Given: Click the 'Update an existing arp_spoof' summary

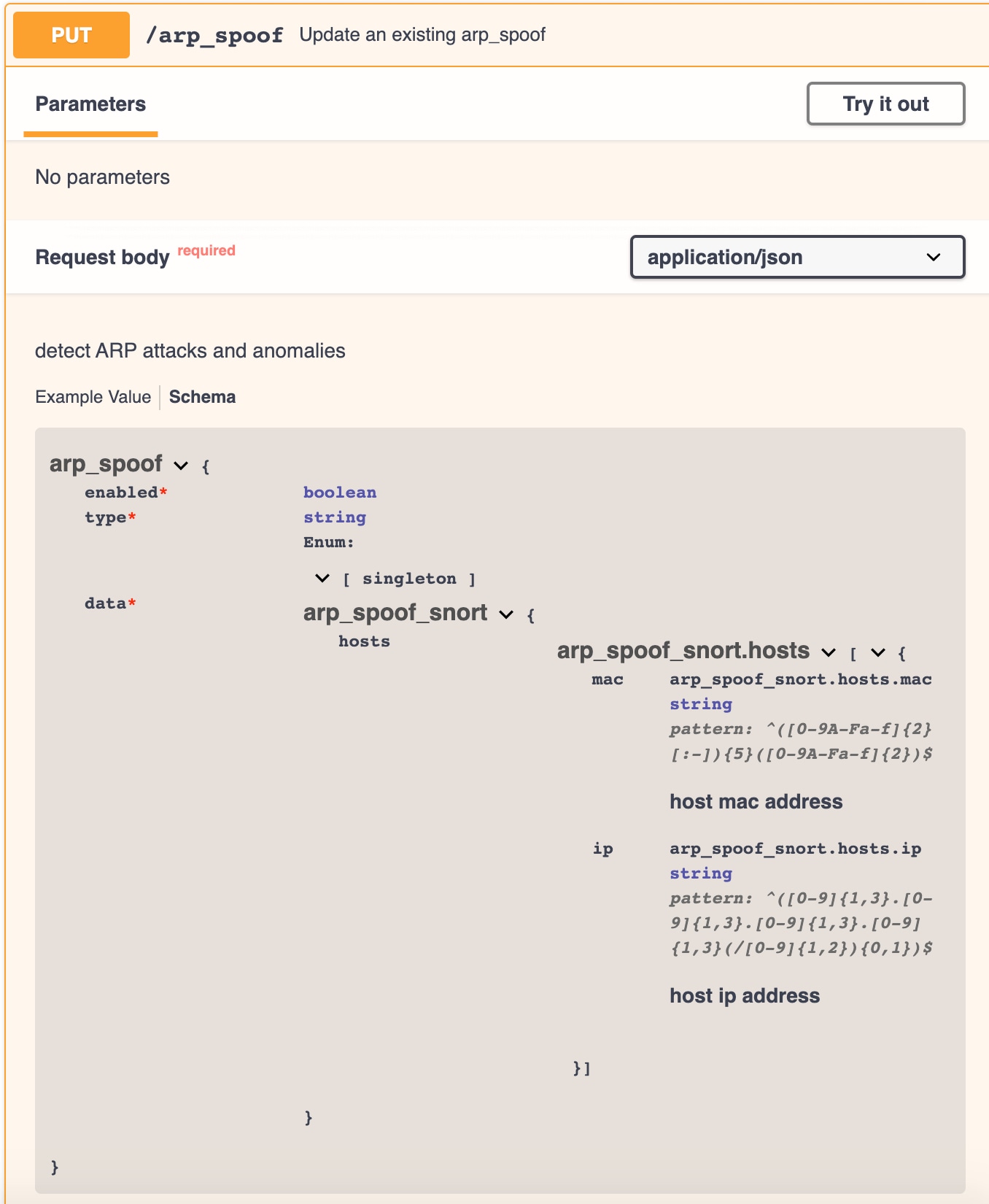Looking at the screenshot, I should [x=422, y=35].
